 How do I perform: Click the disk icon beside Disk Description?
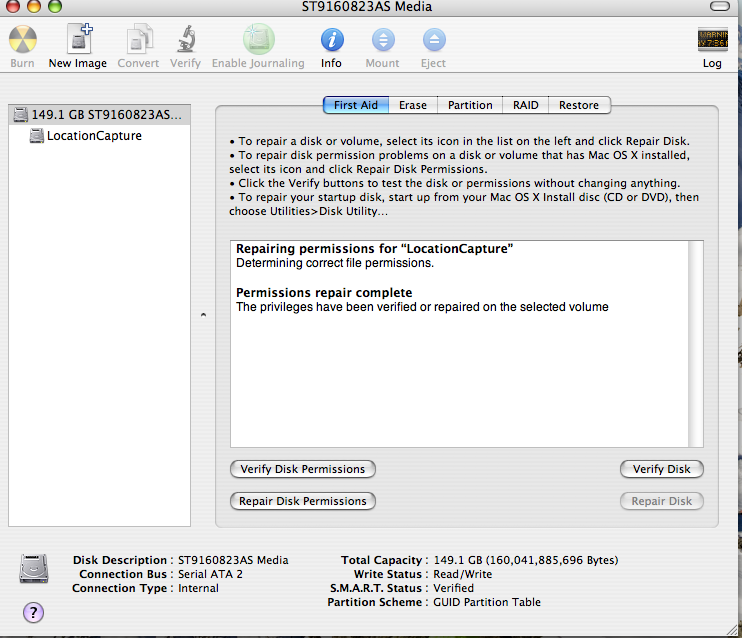click(x=34, y=568)
